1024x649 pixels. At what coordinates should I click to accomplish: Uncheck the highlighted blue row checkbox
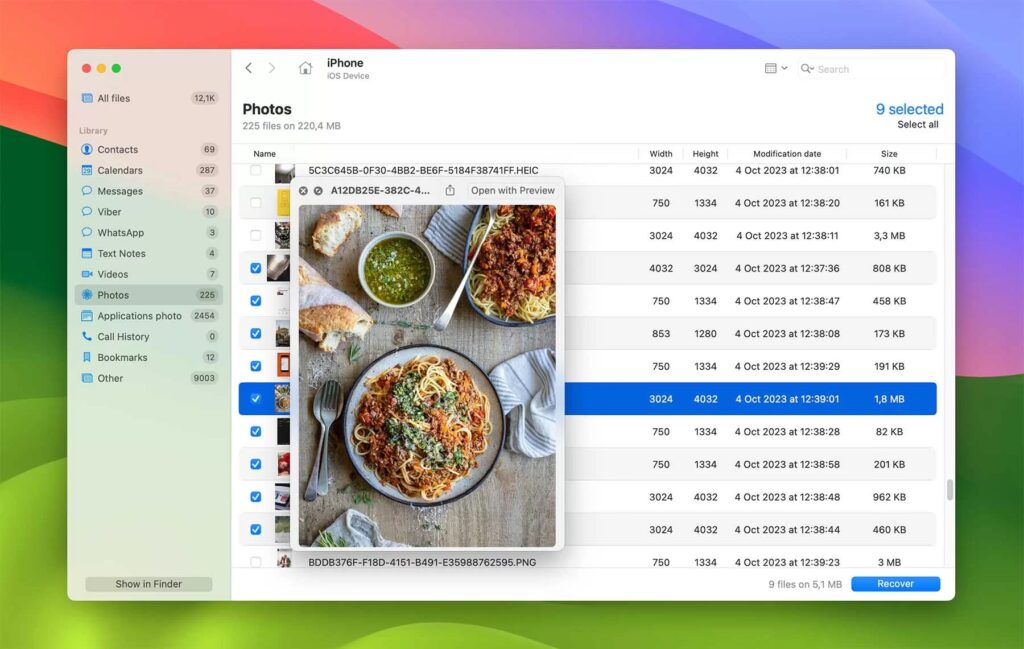256,399
